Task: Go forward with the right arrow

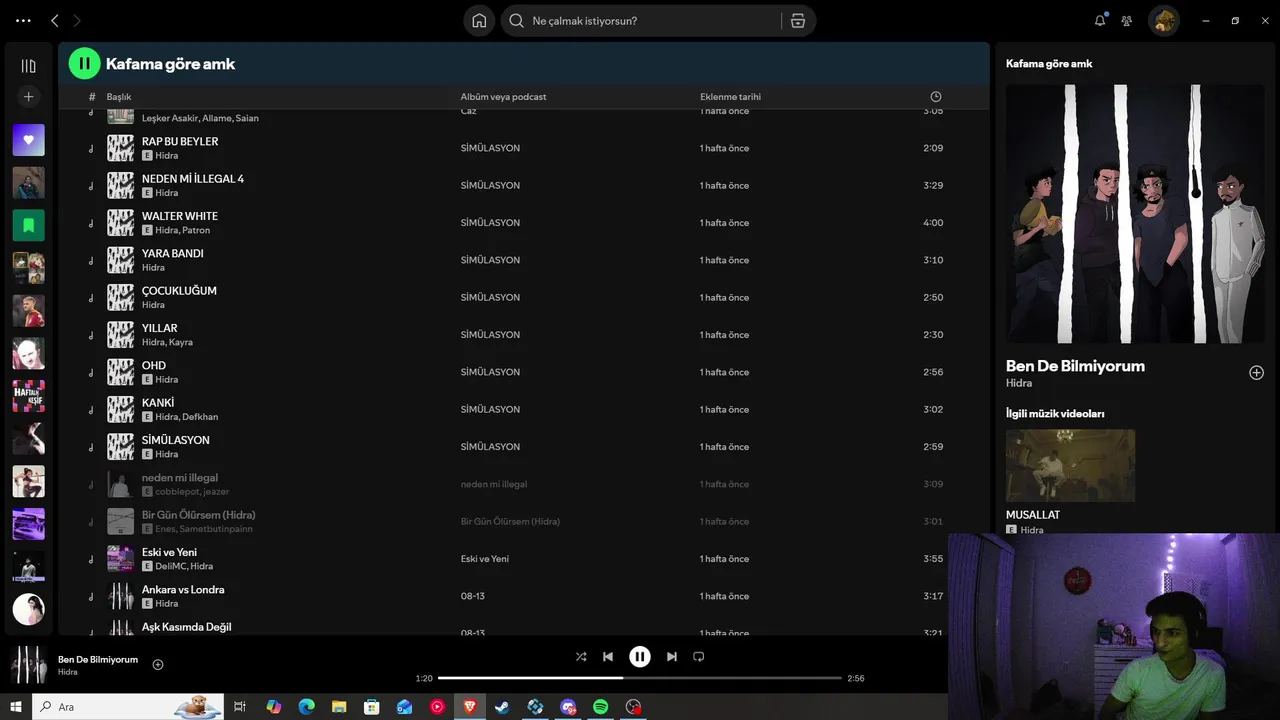Action: pyautogui.click(x=77, y=20)
